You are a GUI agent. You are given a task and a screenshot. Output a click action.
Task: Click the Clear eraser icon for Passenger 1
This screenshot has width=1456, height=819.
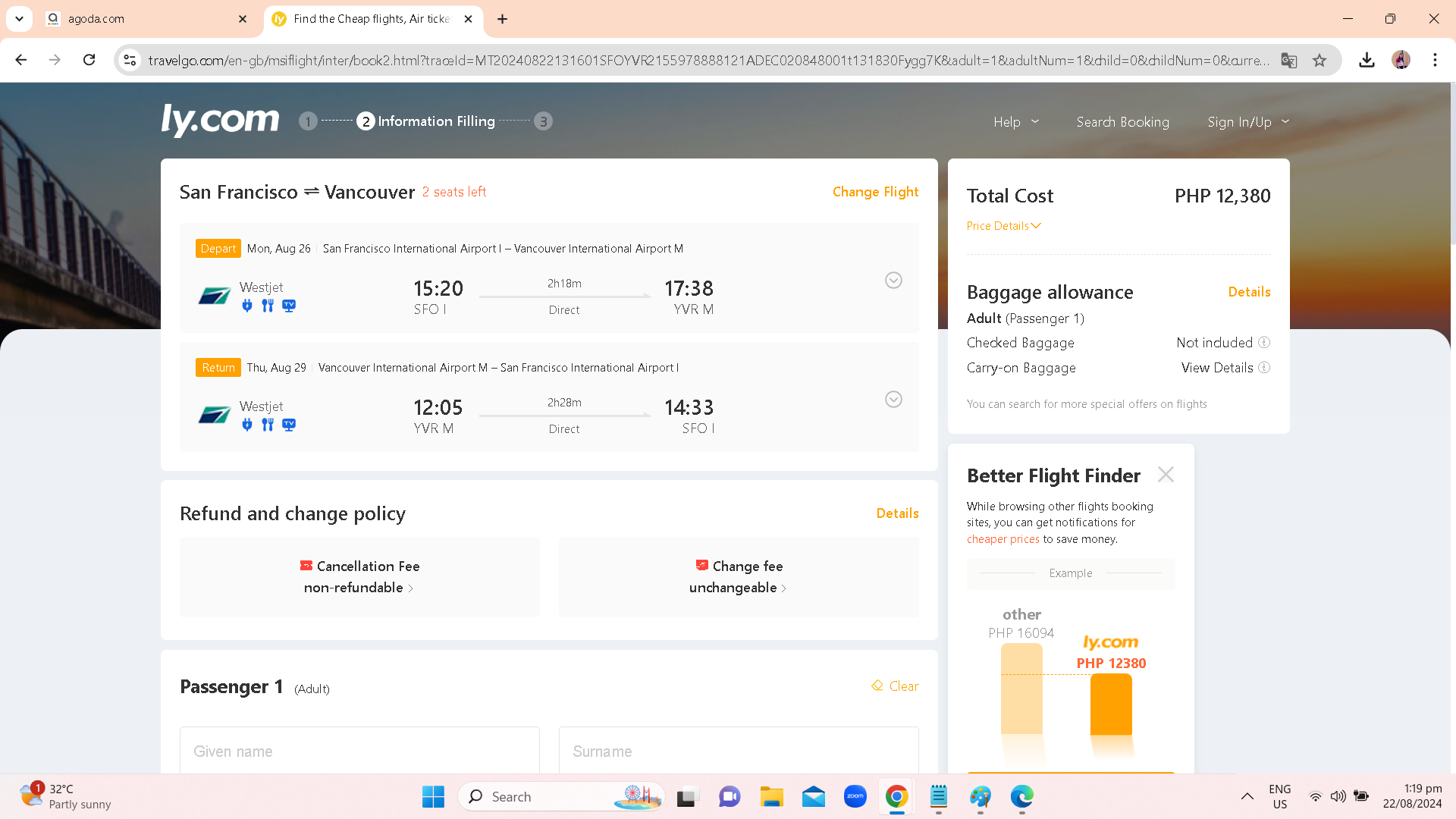tap(877, 686)
